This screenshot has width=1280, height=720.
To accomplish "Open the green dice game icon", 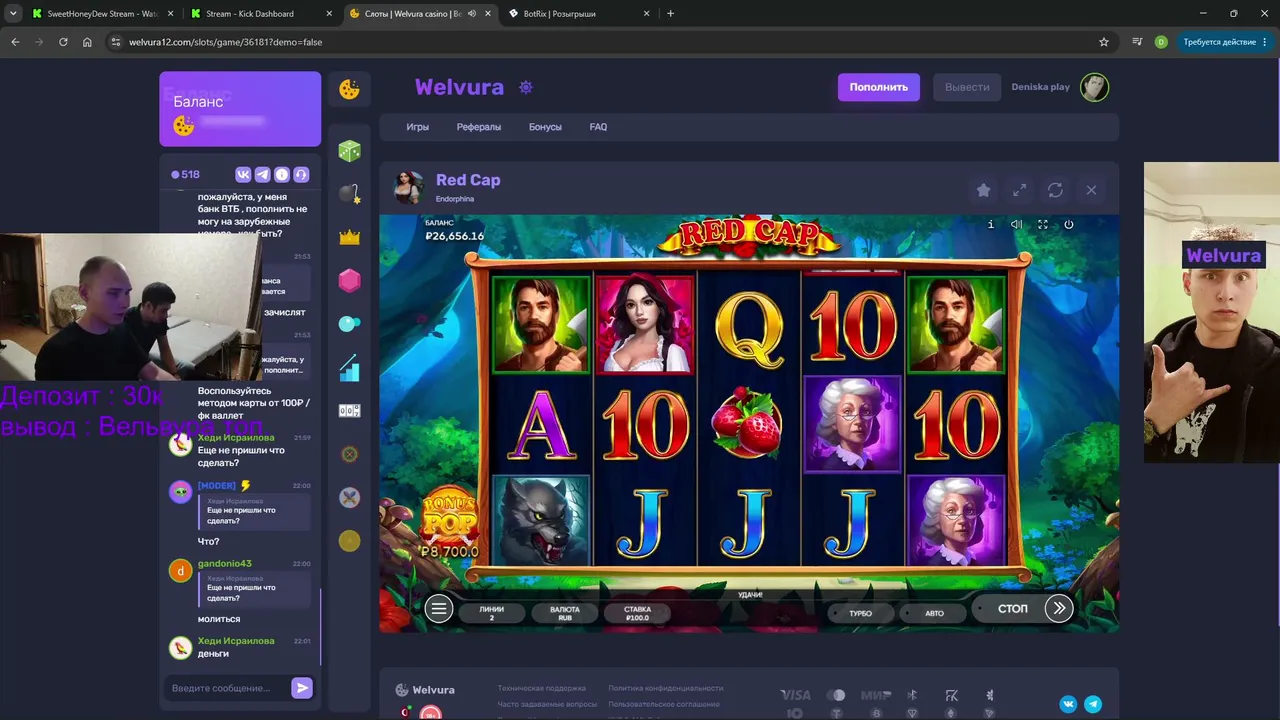I will tap(349, 151).
